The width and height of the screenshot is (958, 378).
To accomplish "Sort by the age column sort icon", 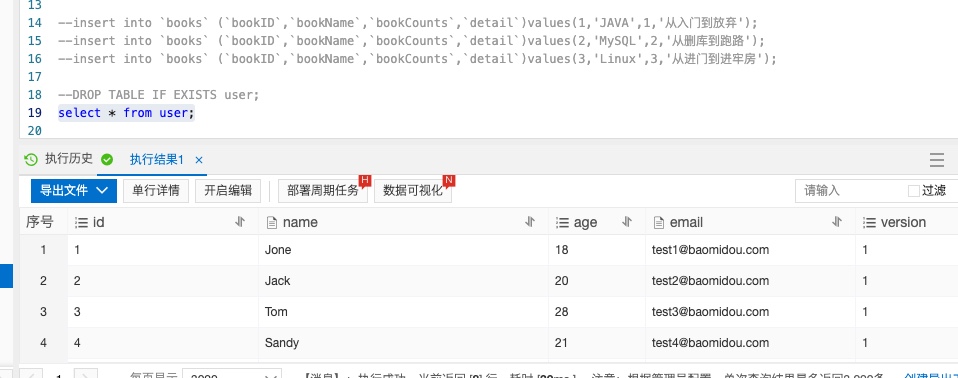I will (x=627, y=222).
